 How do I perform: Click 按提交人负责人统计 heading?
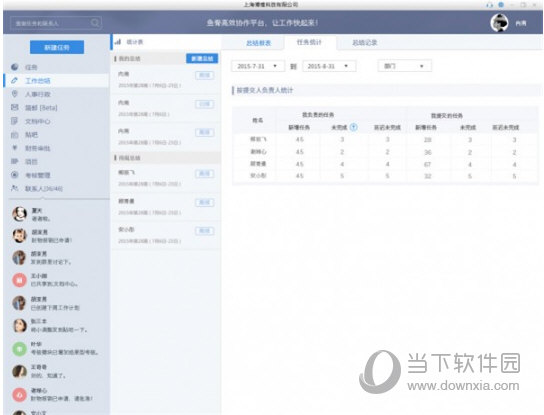[265, 90]
